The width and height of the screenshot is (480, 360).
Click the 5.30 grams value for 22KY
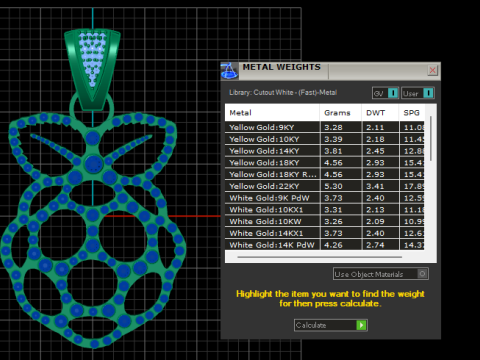[x=333, y=186]
